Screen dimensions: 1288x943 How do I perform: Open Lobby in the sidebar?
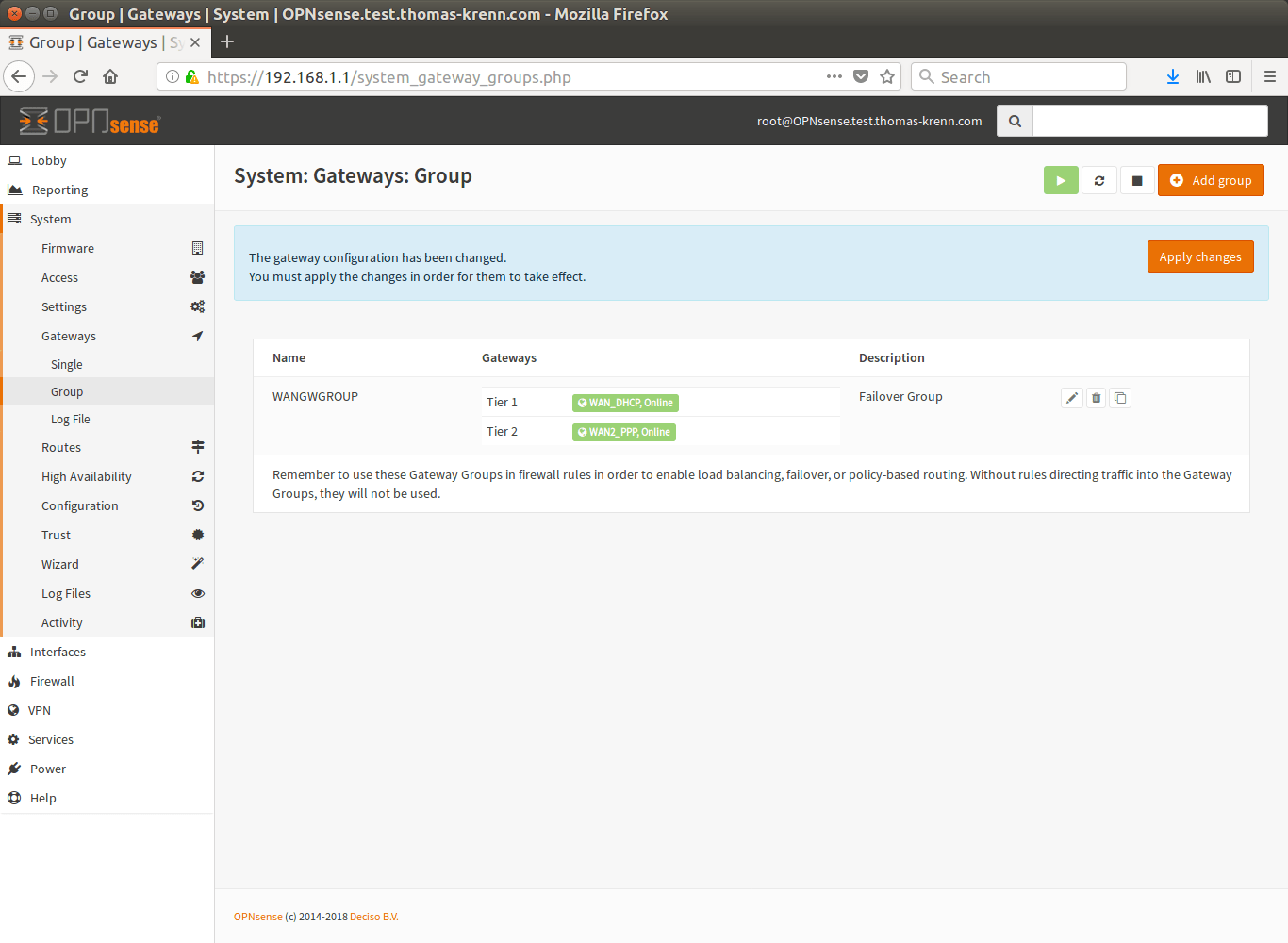pos(107,160)
